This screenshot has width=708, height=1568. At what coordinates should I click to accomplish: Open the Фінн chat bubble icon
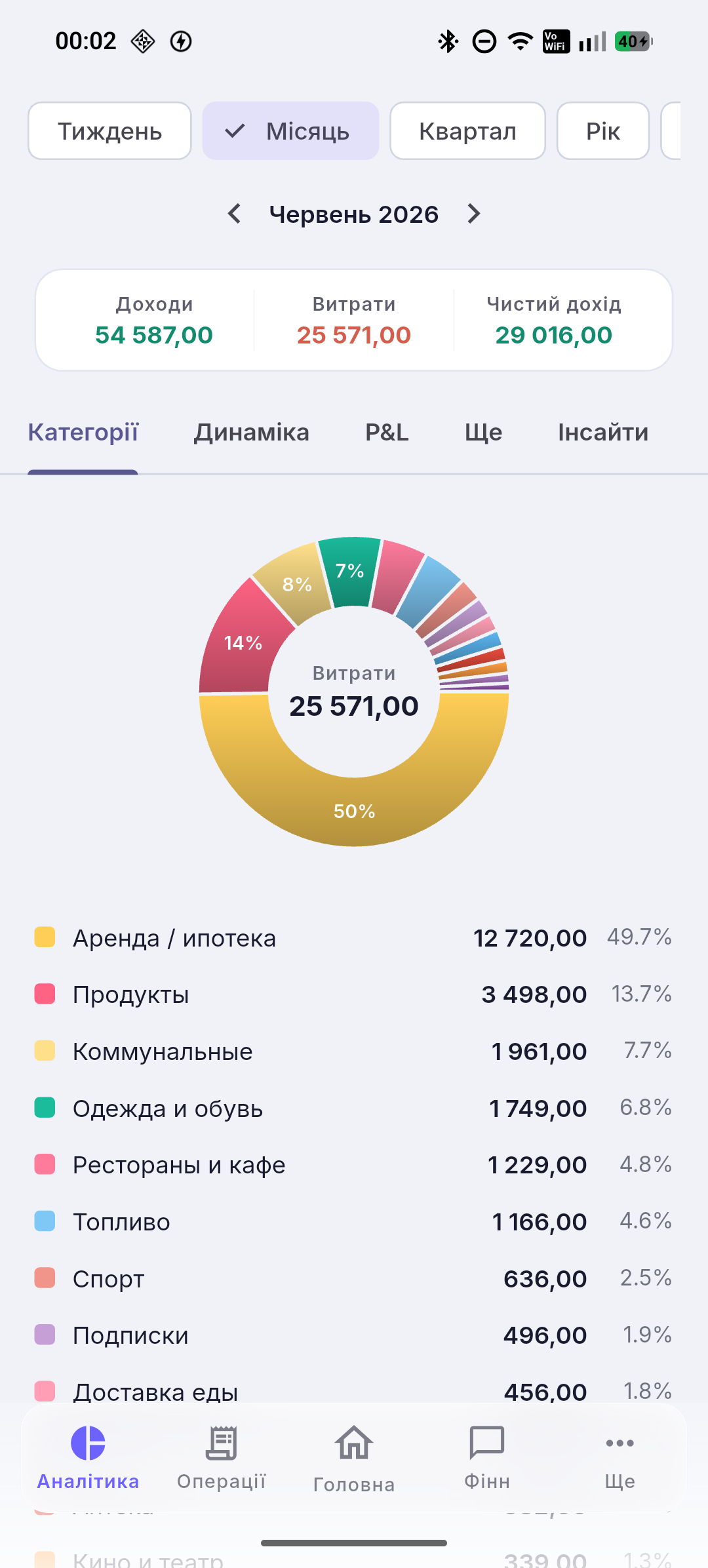coord(487,1443)
